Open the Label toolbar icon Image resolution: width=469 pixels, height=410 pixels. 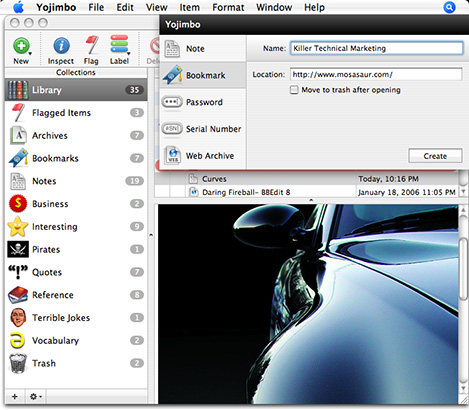(x=119, y=44)
